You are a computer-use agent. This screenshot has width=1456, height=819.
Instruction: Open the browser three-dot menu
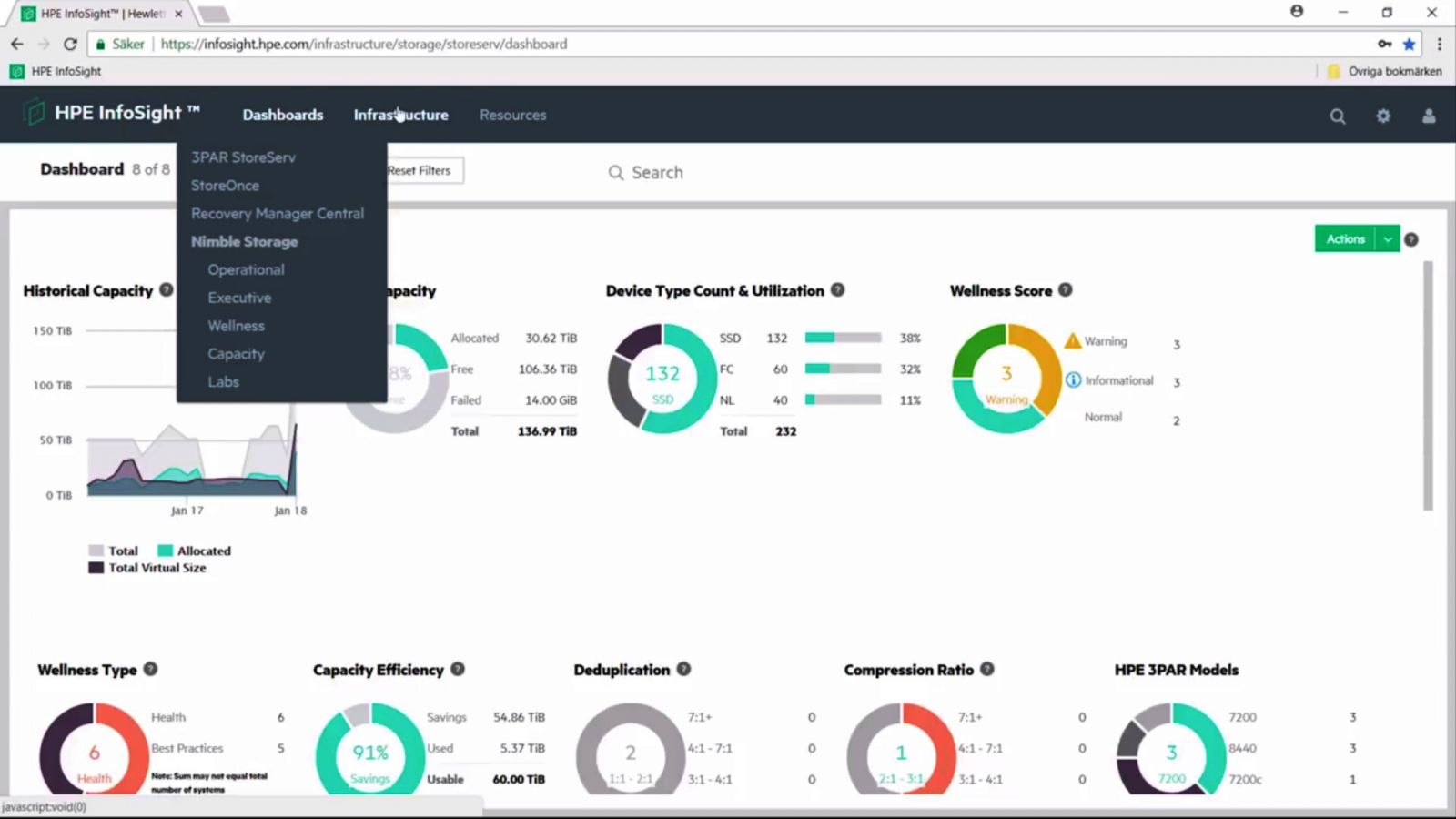(x=1440, y=44)
